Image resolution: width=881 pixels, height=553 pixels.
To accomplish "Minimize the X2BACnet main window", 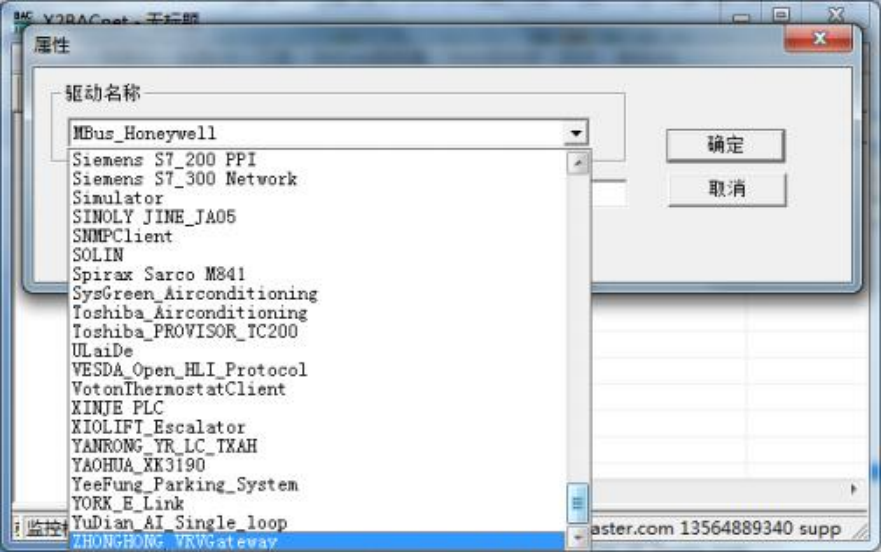I will click(x=742, y=17).
